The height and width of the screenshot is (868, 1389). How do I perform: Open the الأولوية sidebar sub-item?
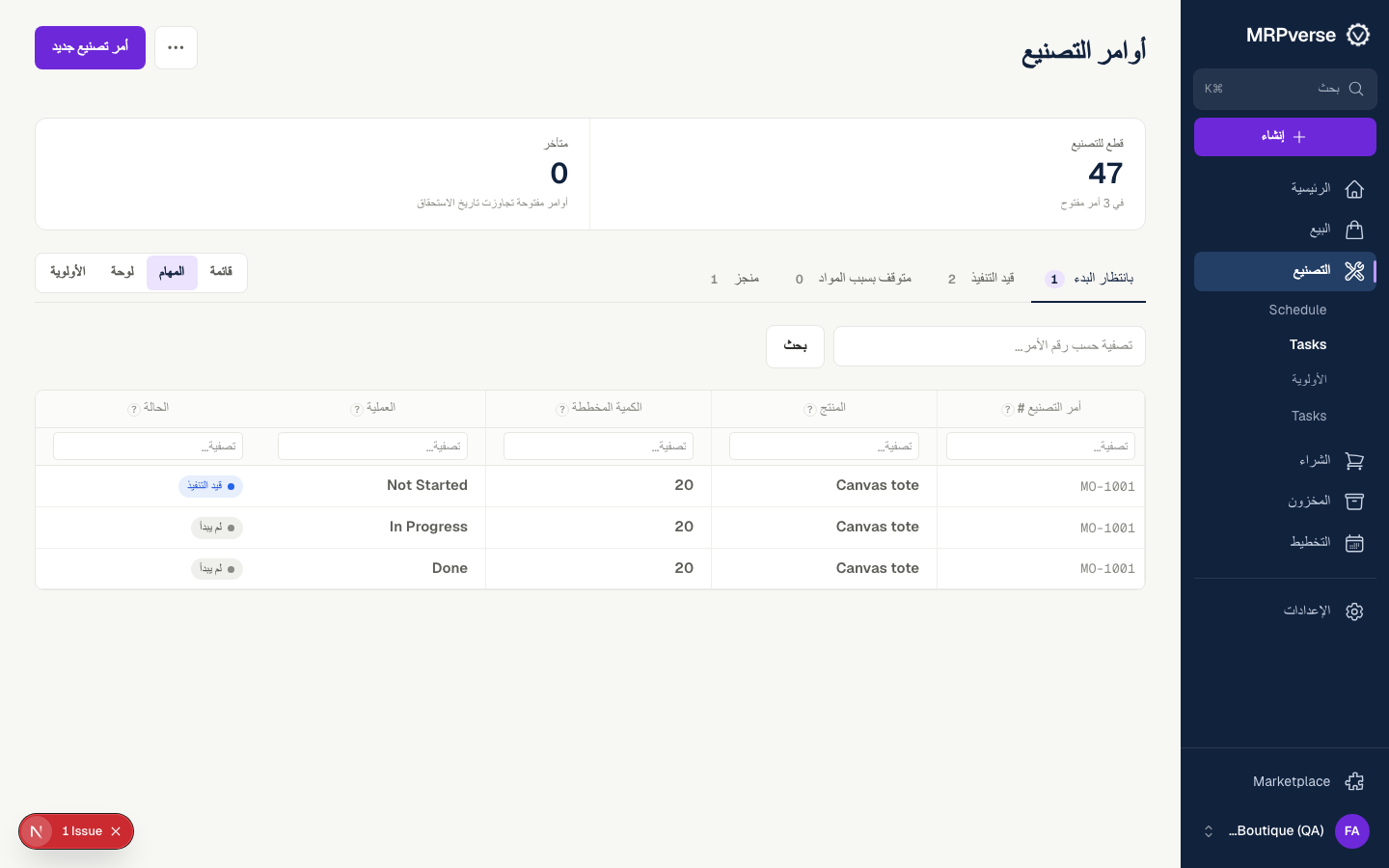[1309, 380]
